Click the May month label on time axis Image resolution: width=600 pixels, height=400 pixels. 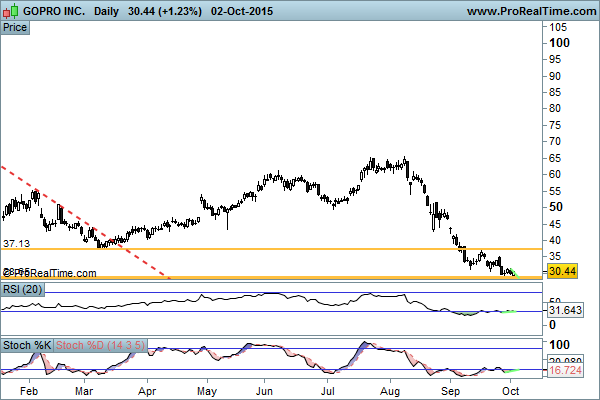click(x=207, y=391)
